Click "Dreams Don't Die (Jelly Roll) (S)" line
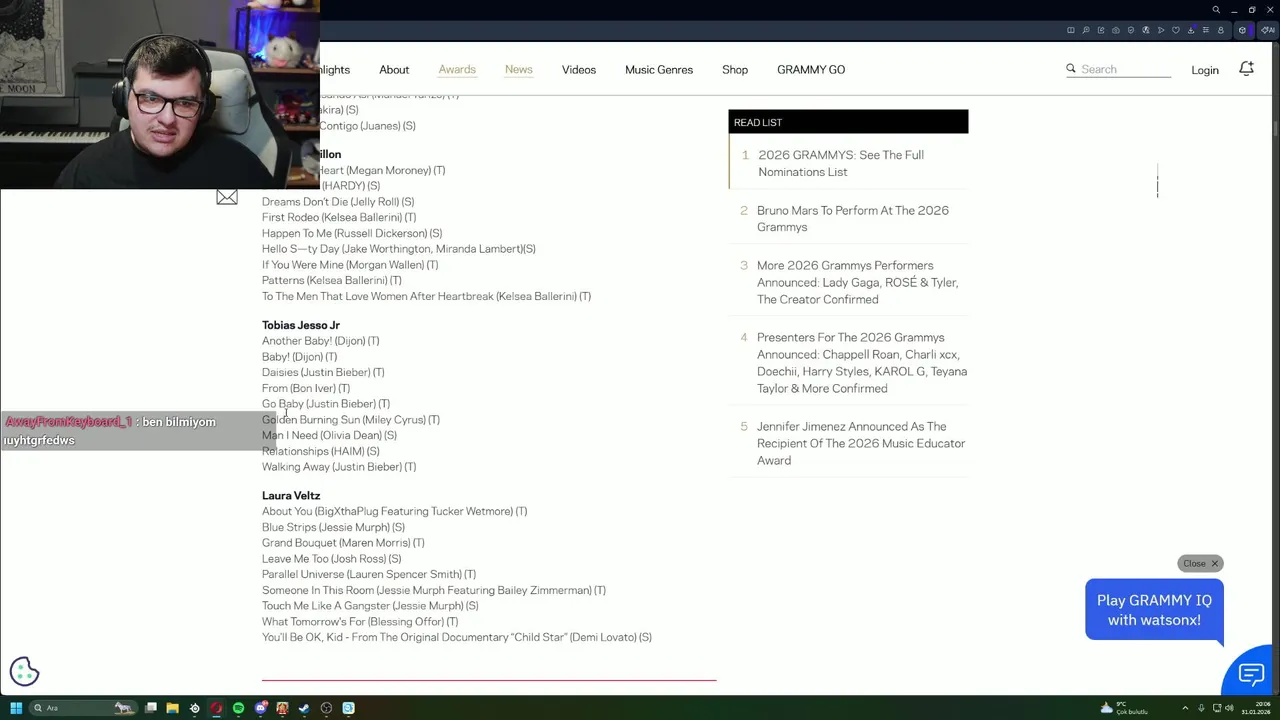1280x720 pixels. (338, 201)
